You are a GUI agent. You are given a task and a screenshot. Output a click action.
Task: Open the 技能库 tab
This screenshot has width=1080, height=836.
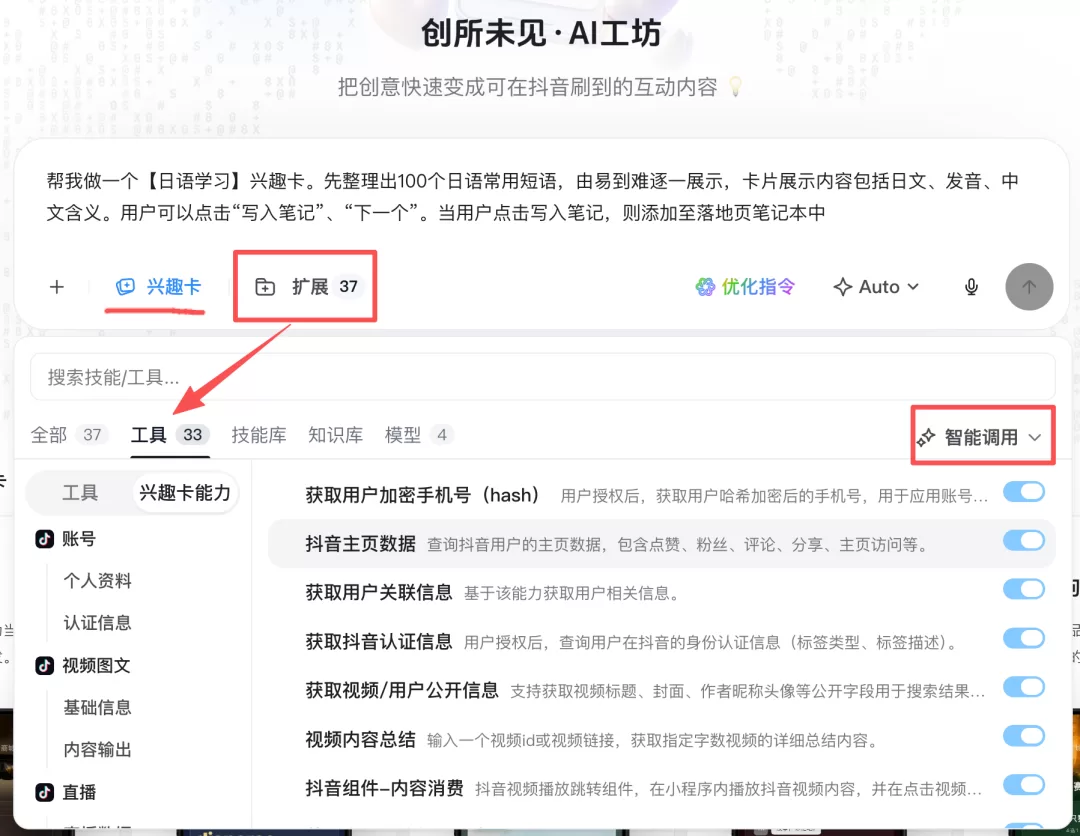258,435
